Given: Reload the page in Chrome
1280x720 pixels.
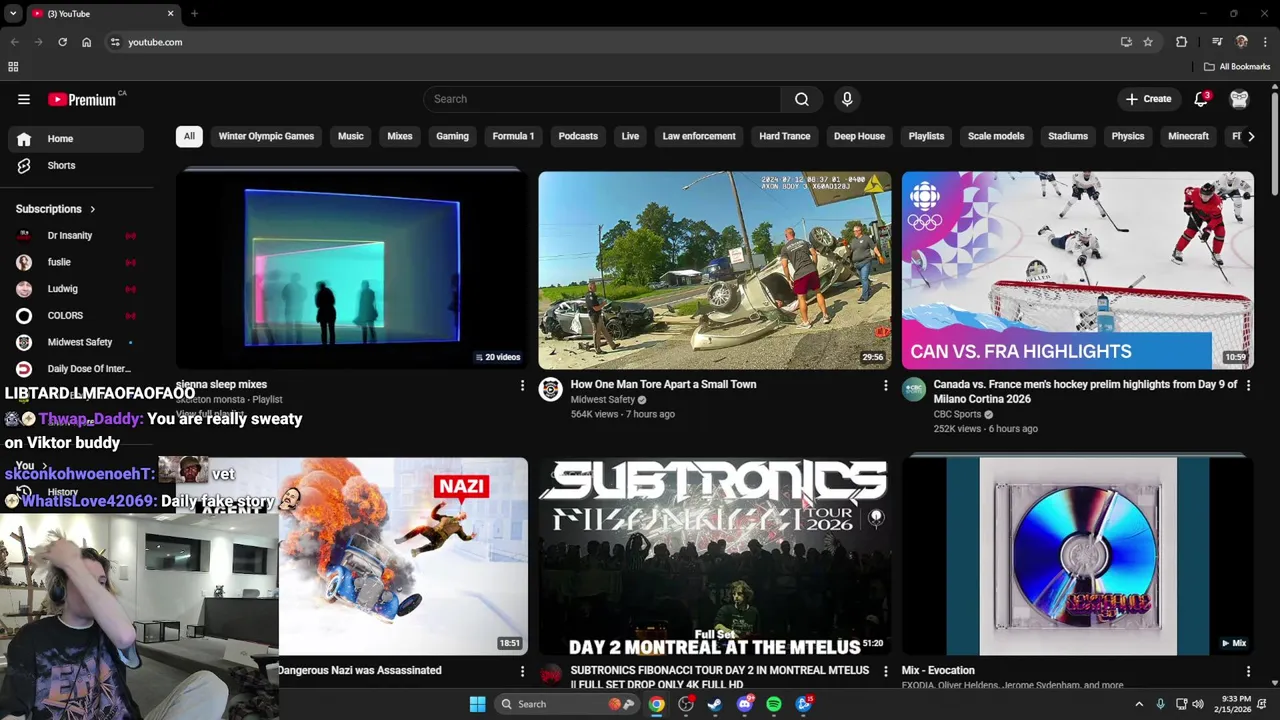Looking at the screenshot, I should click(x=62, y=42).
